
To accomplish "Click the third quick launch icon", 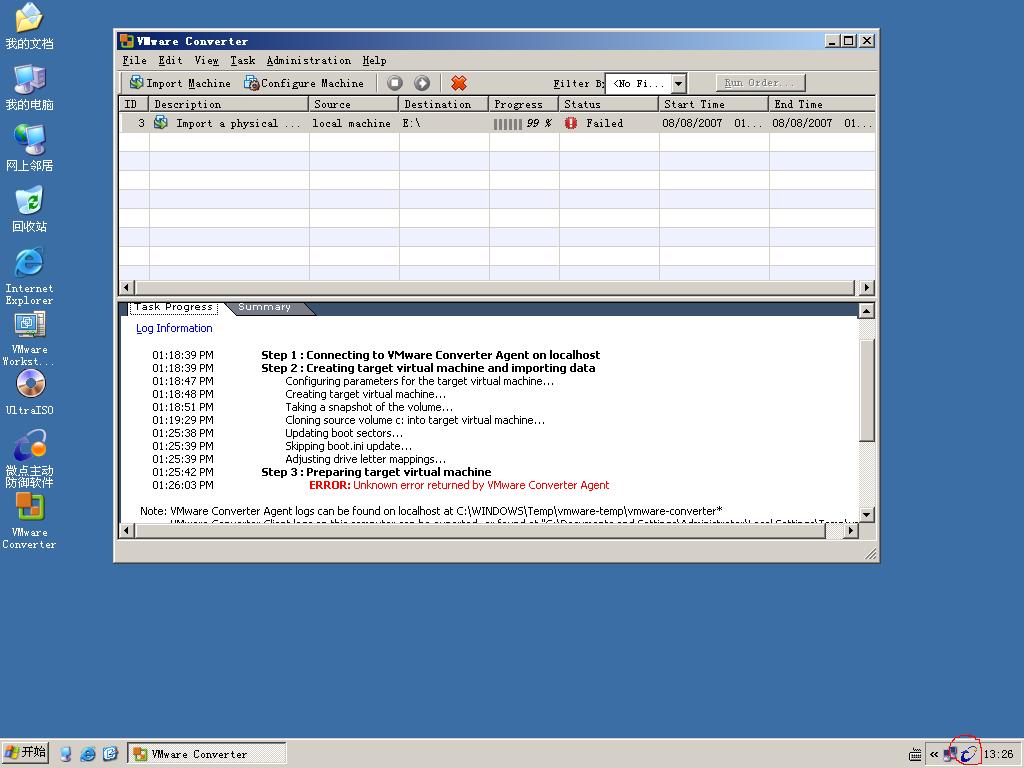I will tap(110, 754).
